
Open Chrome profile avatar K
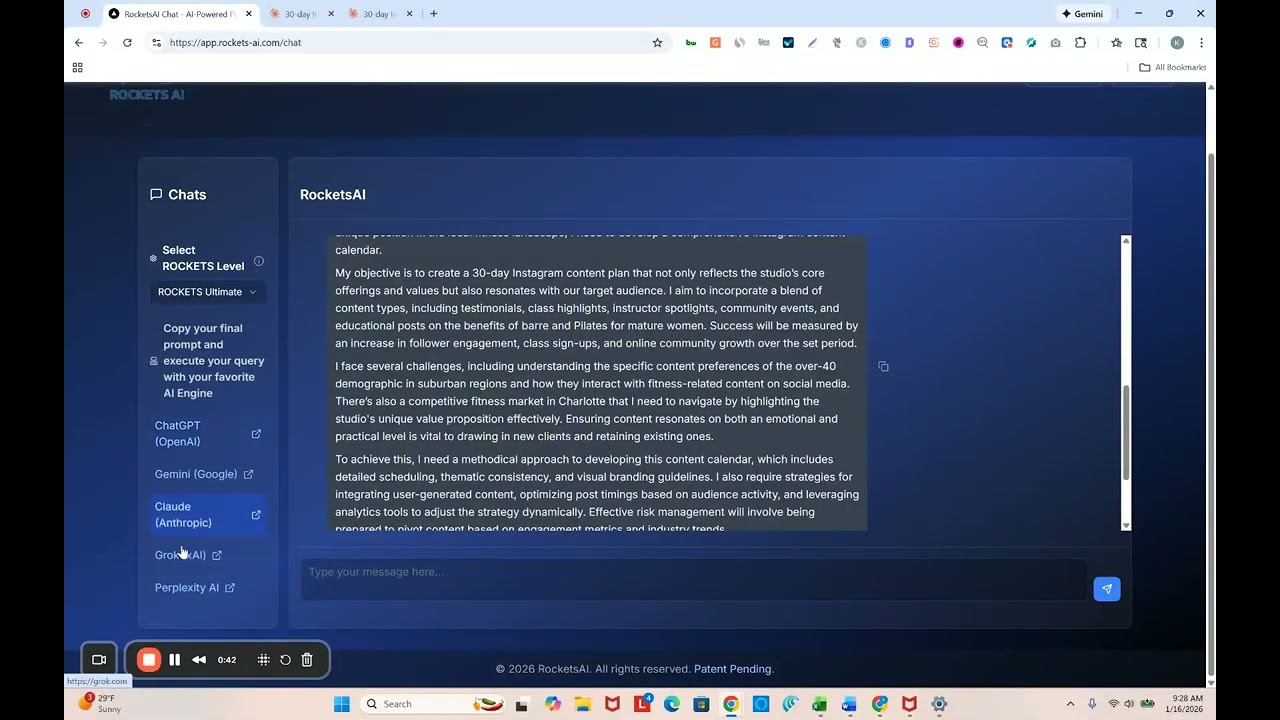point(1177,43)
